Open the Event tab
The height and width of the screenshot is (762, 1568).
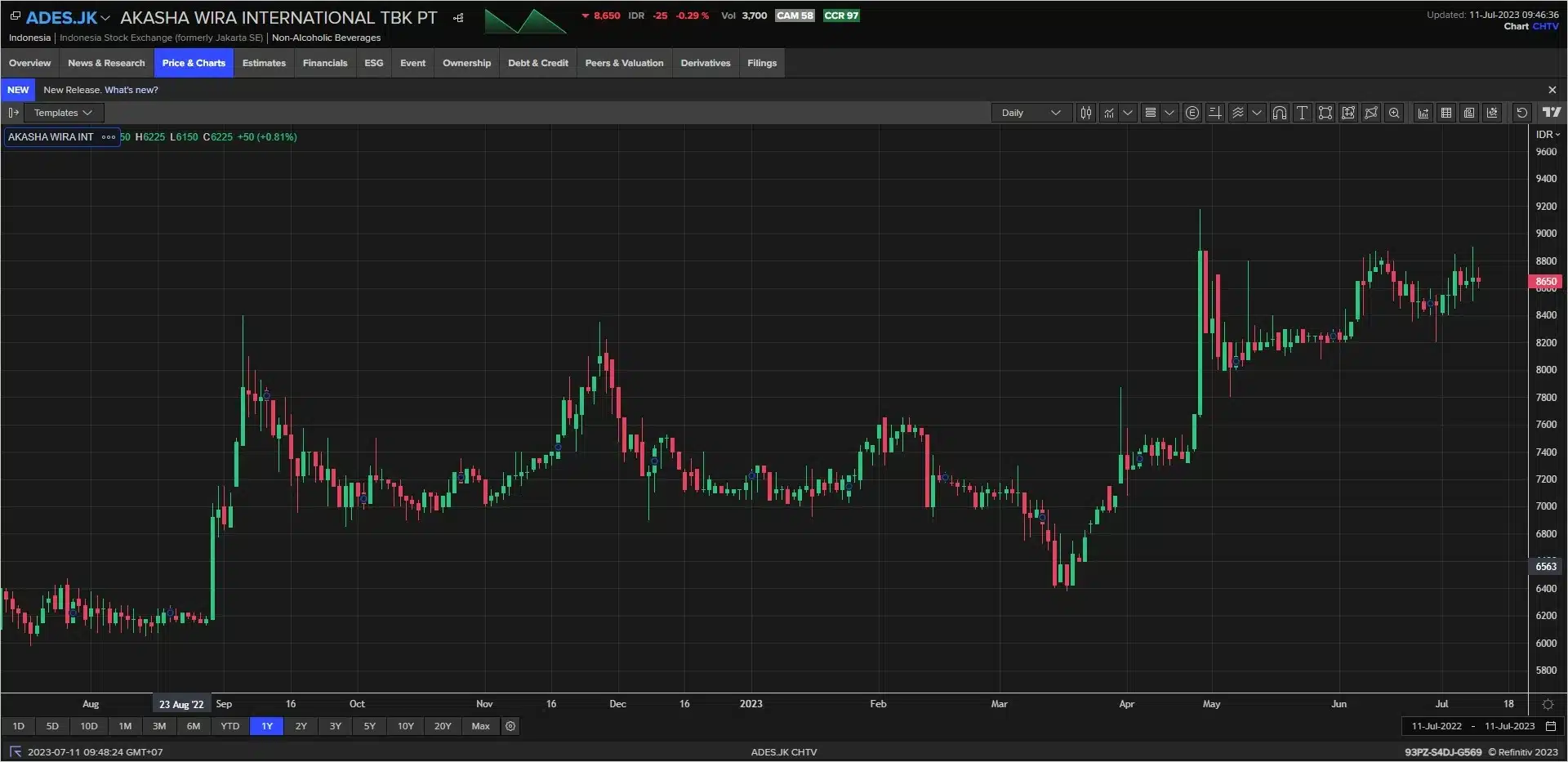click(412, 63)
